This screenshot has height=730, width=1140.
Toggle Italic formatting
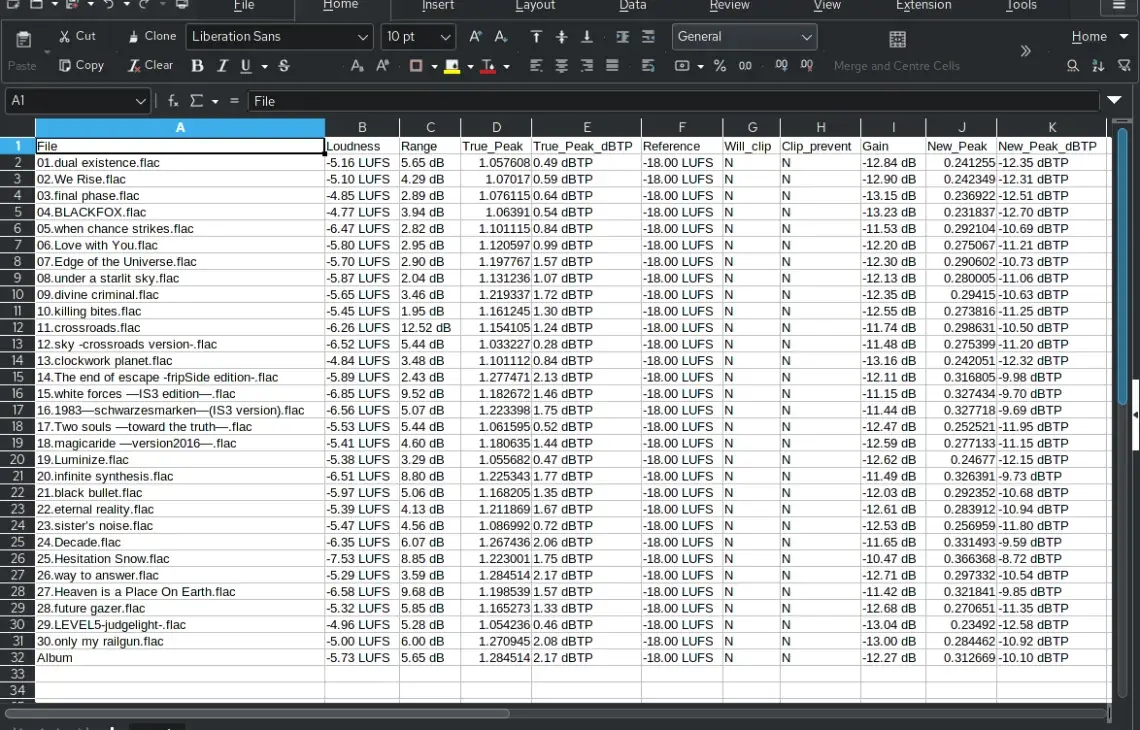222,66
